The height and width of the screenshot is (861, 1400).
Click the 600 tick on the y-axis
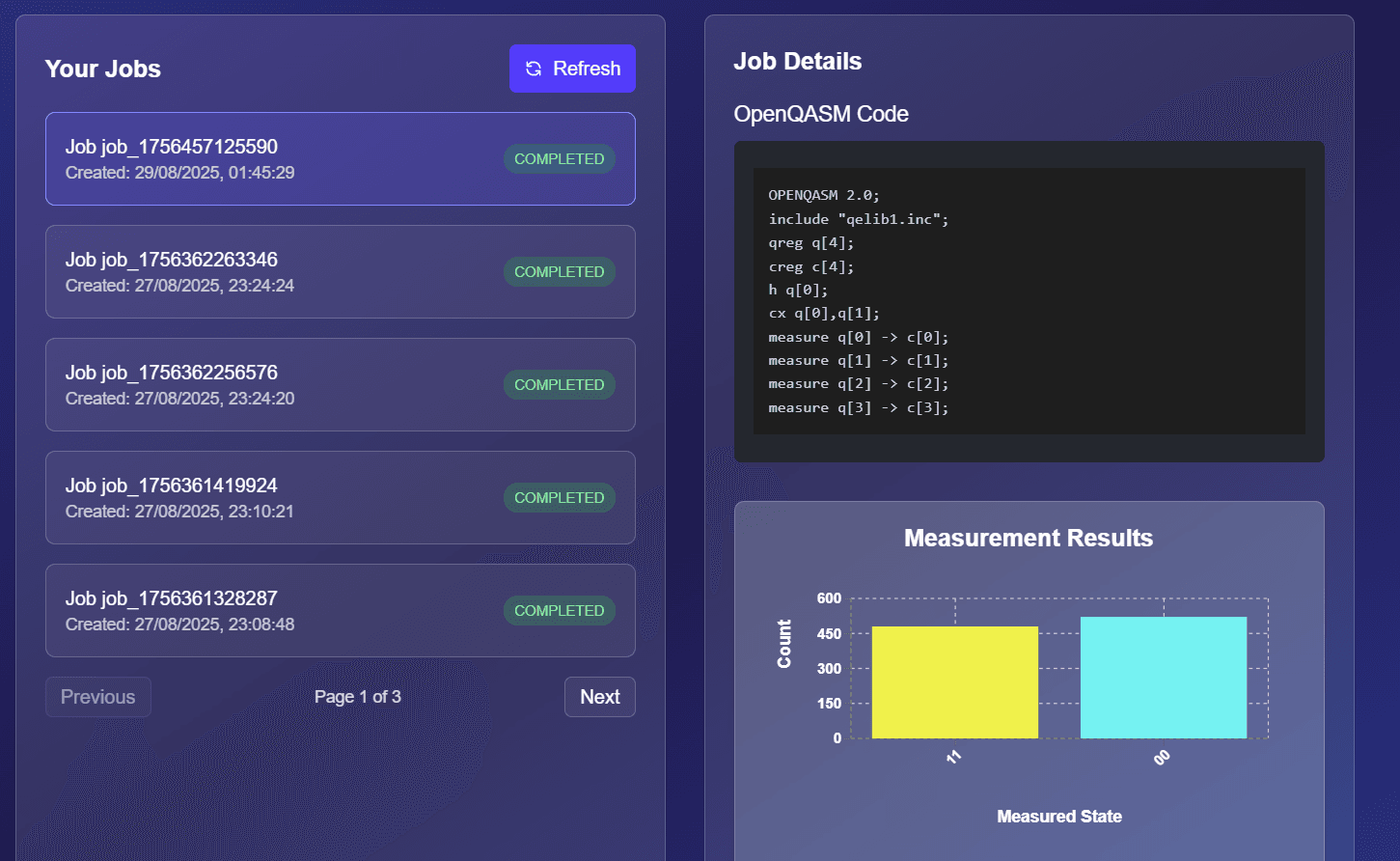point(829,598)
